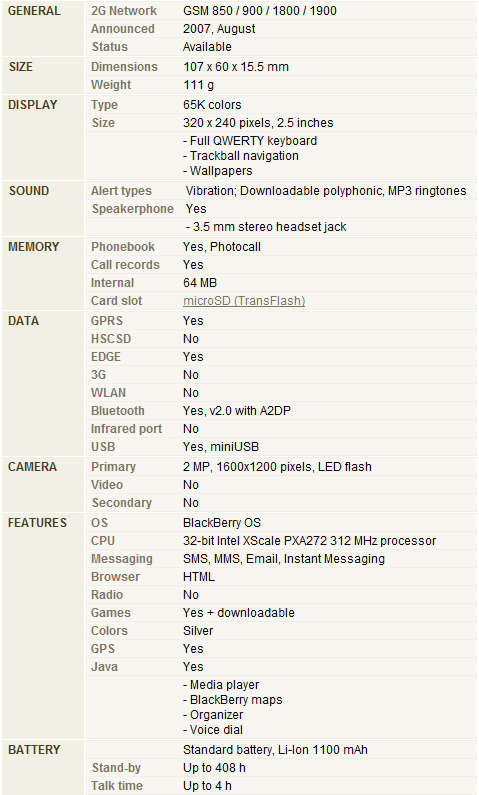Viewport: 479px width, 795px height.
Task: Click the Primary camera label
Action: 113,467
